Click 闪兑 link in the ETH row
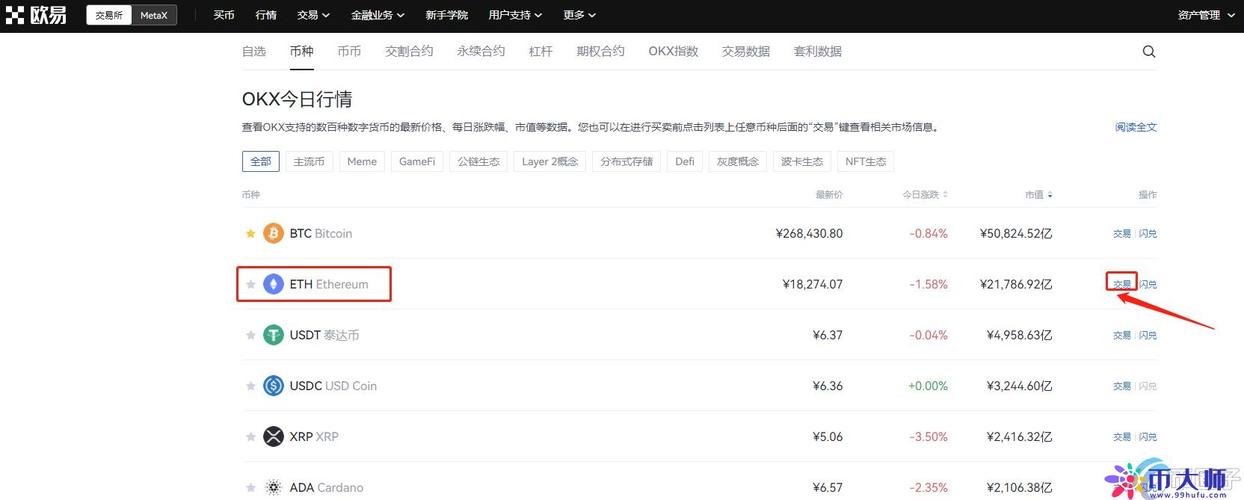This screenshot has height=500, width=1244. click(x=1148, y=284)
